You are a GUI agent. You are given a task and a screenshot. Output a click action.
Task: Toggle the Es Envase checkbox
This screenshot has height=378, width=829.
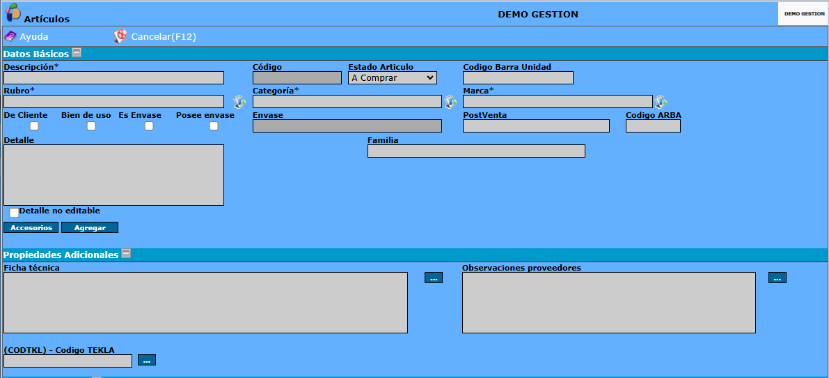click(149, 126)
